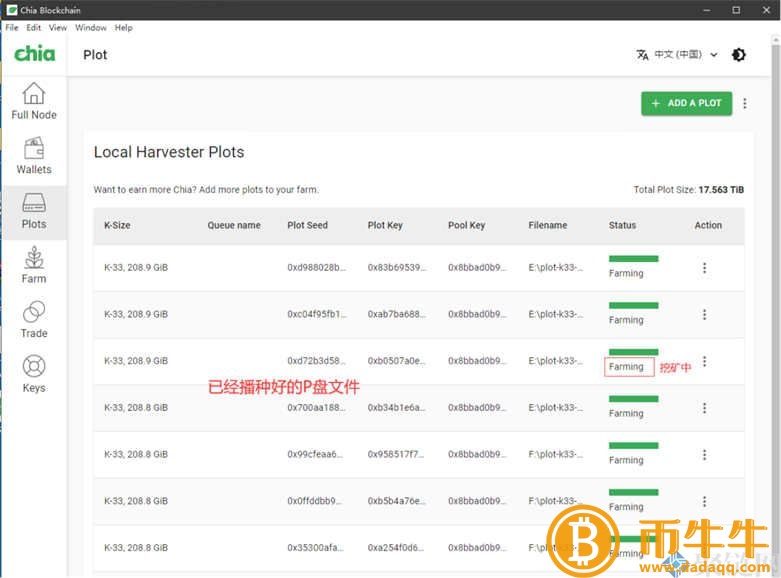The image size is (781, 578).
Task: Click the Filename column header
Action: click(547, 225)
